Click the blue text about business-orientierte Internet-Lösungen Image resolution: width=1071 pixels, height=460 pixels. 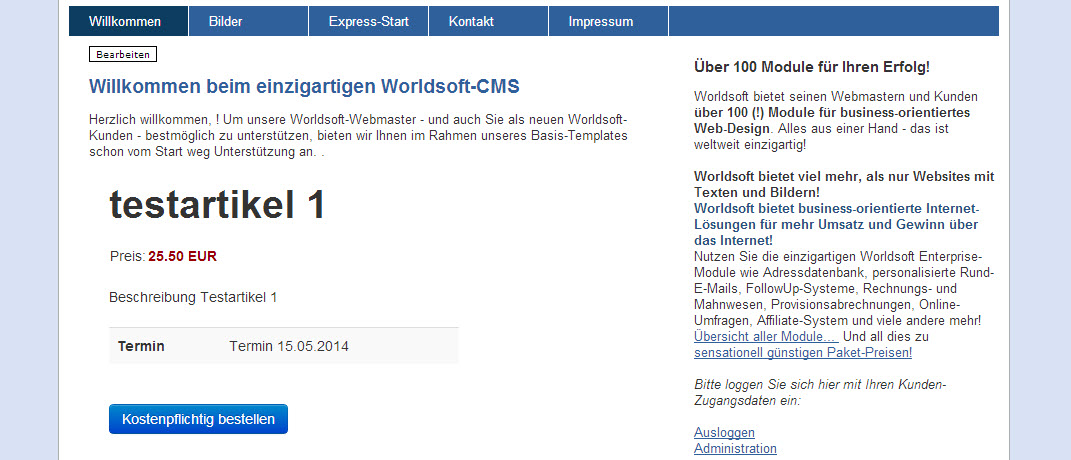coord(837,224)
